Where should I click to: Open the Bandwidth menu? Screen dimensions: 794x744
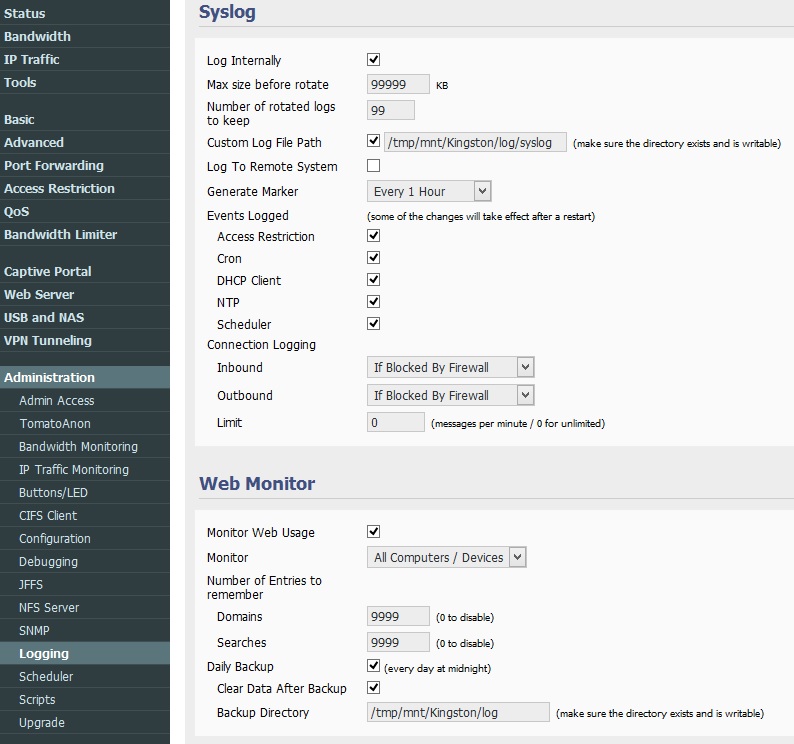tap(85, 36)
